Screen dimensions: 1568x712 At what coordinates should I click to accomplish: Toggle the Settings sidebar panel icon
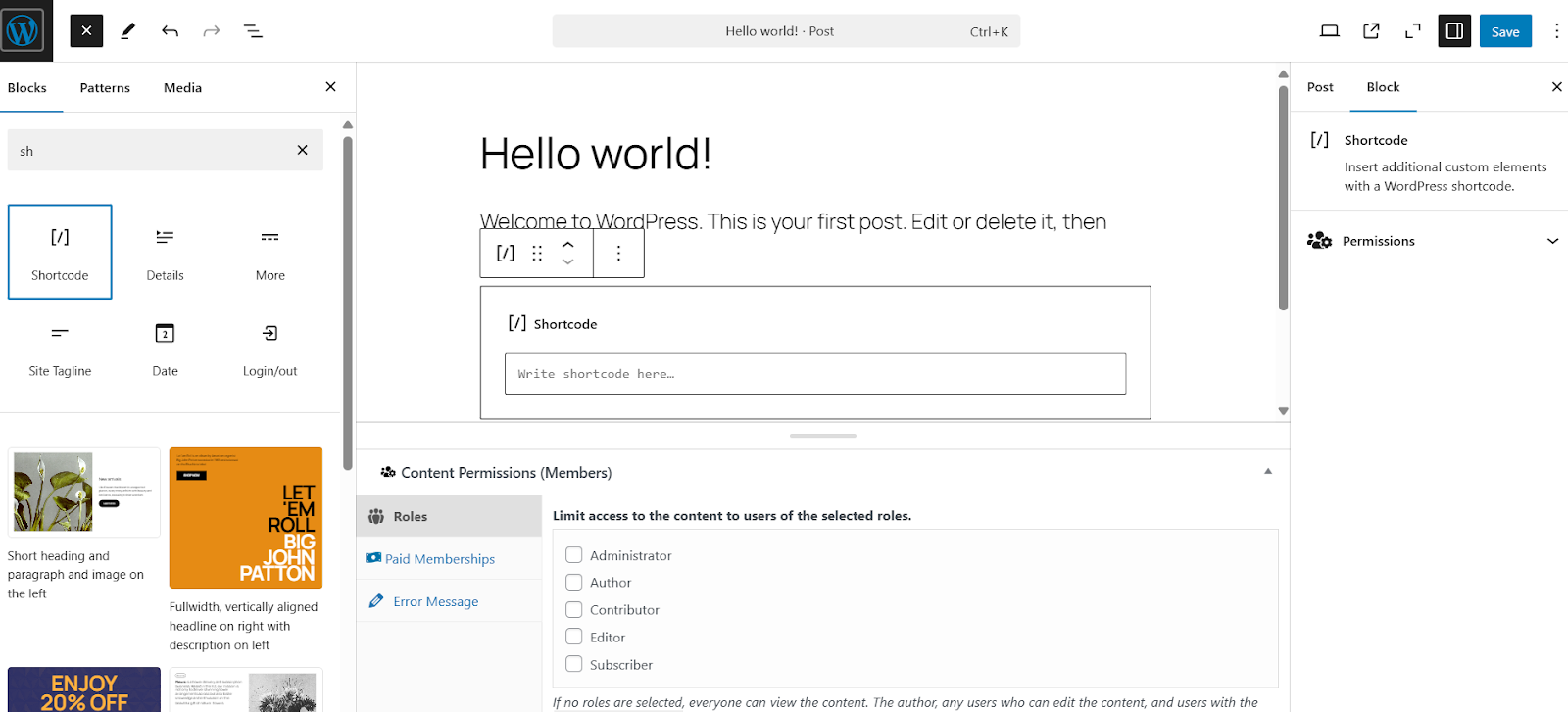click(1454, 31)
